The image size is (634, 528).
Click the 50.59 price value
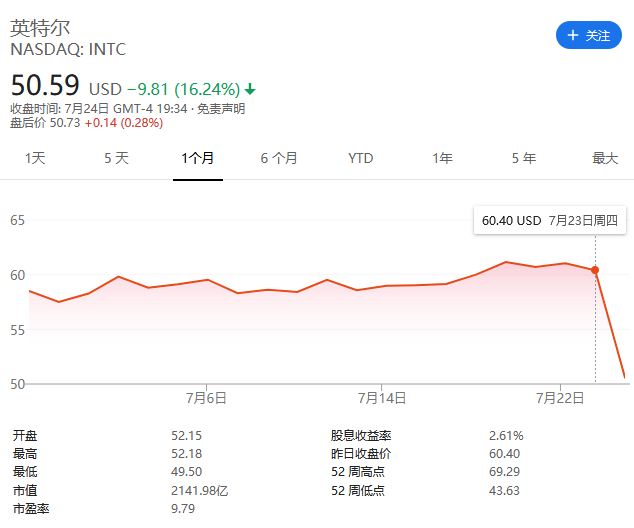[x=45, y=85]
